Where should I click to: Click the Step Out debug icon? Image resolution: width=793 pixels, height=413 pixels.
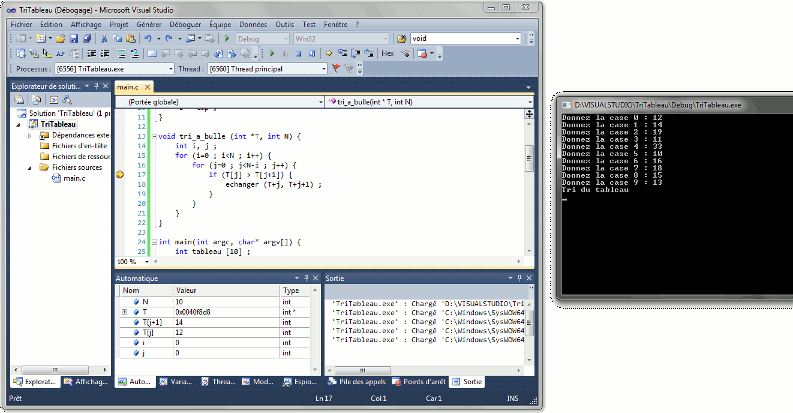click(x=369, y=53)
